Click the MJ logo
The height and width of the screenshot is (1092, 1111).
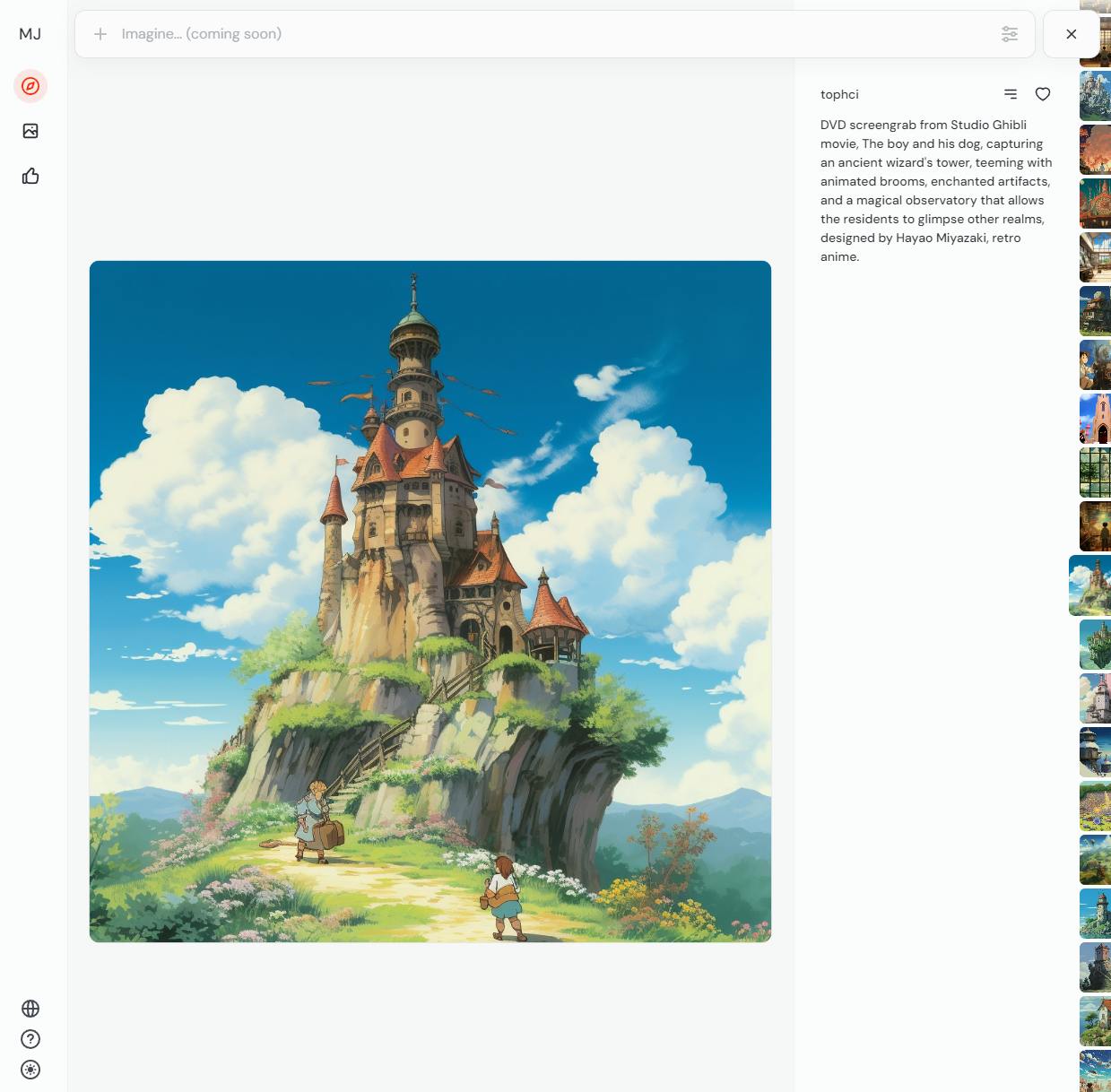(30, 34)
